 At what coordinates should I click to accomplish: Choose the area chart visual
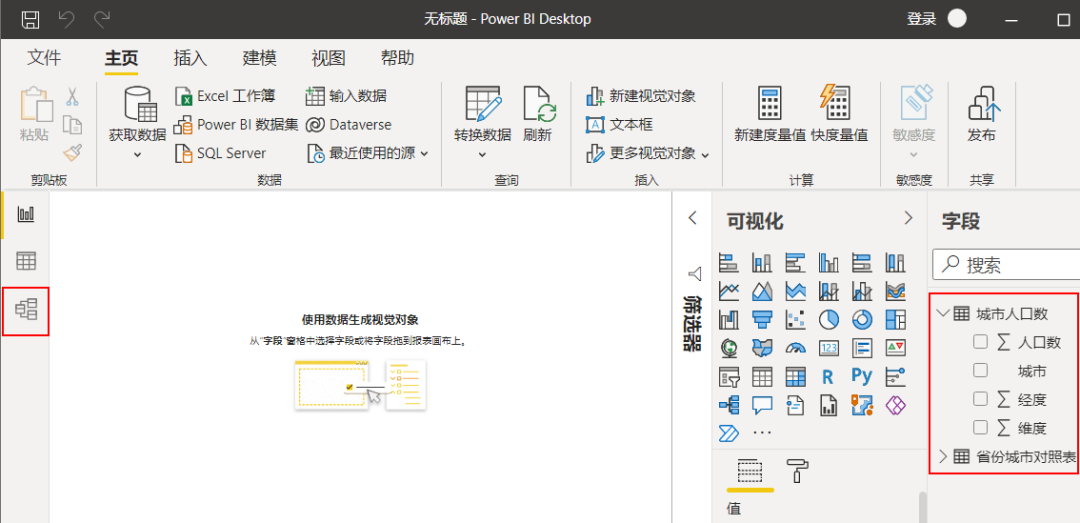762,291
